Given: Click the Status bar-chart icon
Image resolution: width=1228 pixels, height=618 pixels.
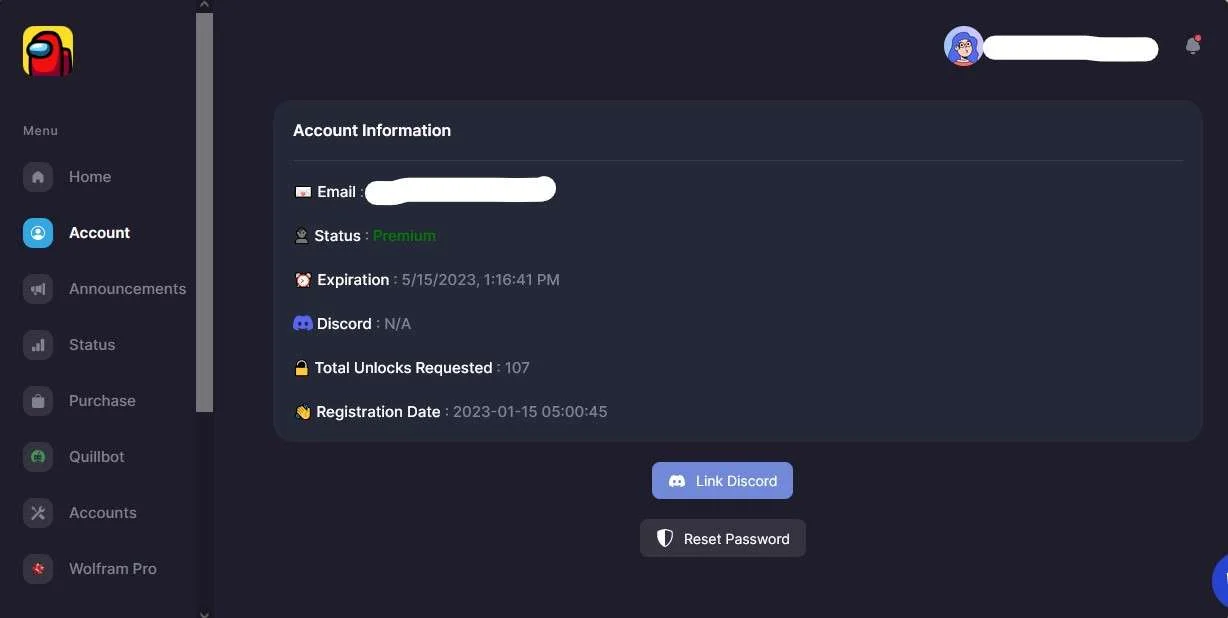Looking at the screenshot, I should tap(38, 345).
